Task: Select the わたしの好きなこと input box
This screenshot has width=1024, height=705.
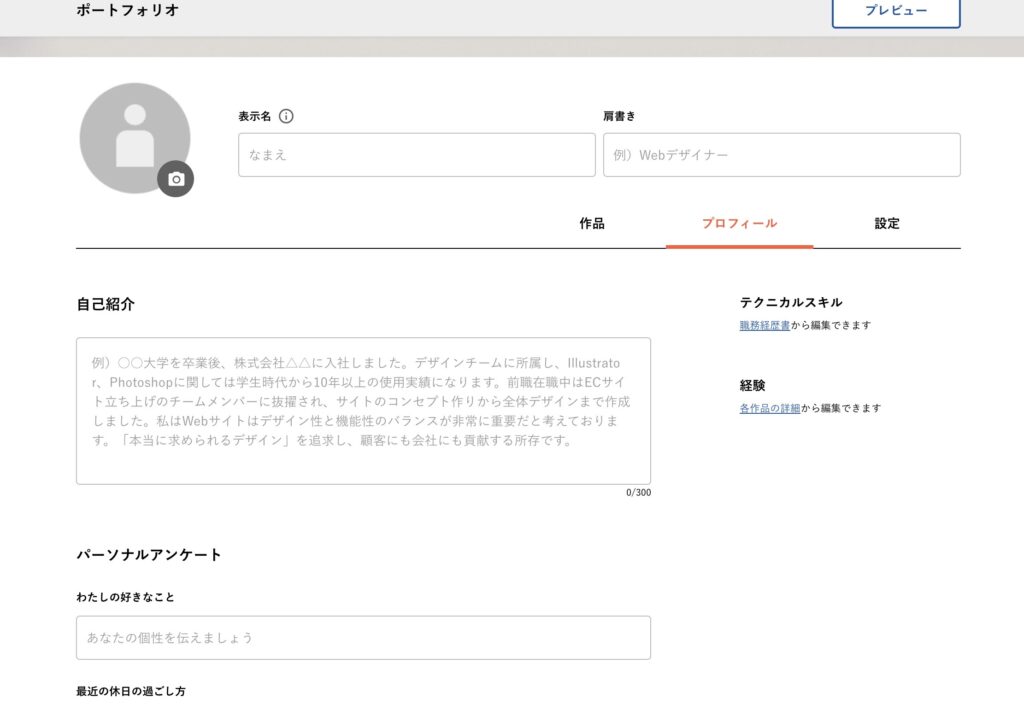Action: pyautogui.click(x=362, y=637)
